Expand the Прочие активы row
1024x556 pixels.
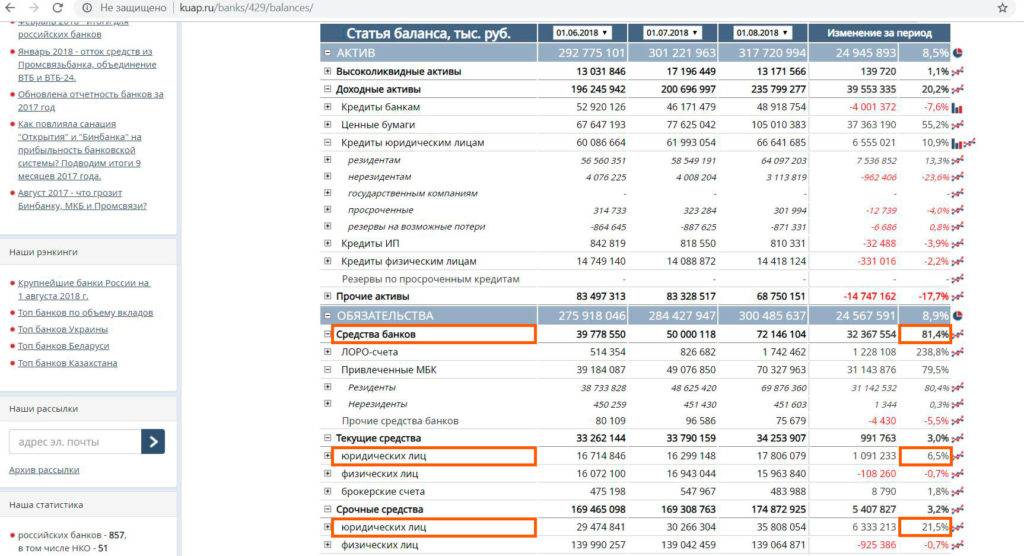328,297
